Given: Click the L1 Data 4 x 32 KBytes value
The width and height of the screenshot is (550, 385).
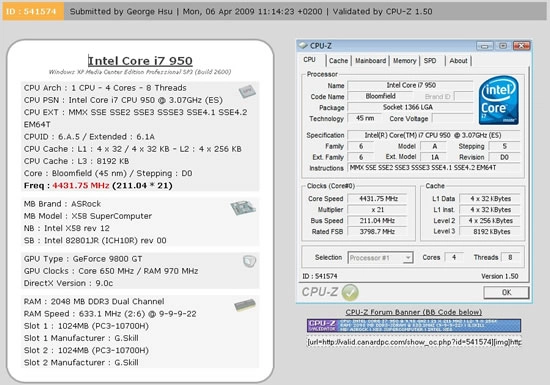Looking at the screenshot, I should pos(490,199).
